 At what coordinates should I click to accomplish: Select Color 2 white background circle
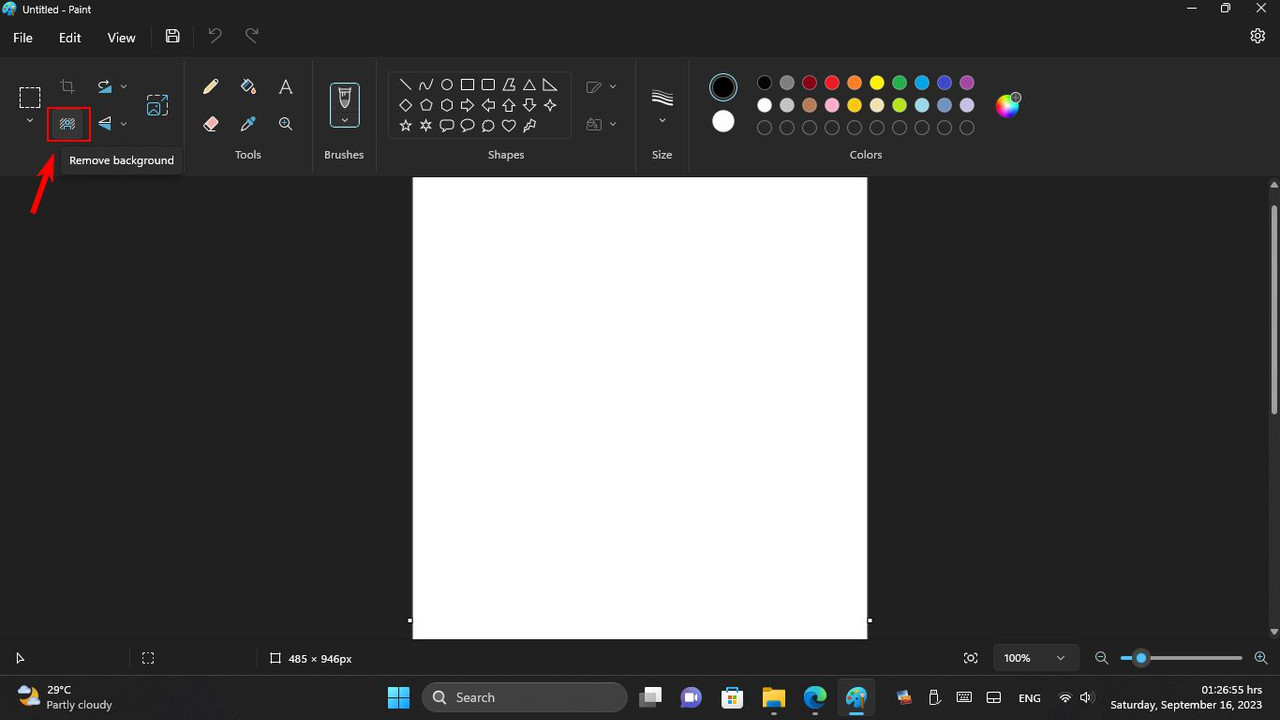point(723,121)
